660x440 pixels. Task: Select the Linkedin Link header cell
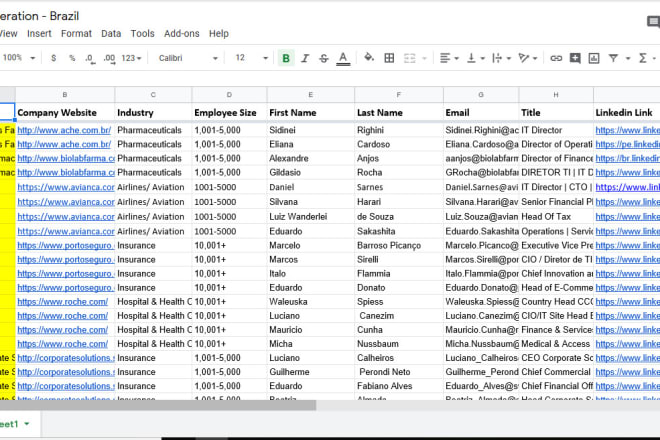point(627,112)
